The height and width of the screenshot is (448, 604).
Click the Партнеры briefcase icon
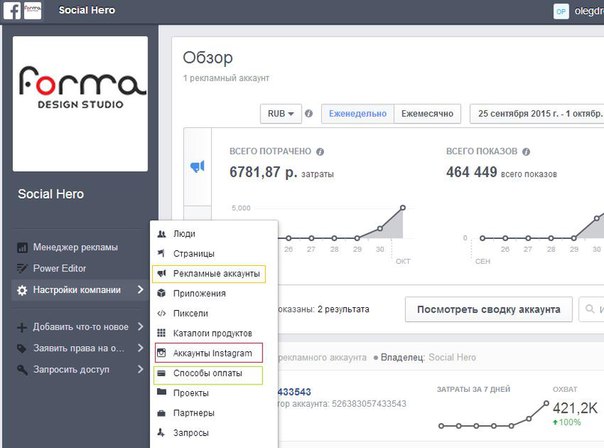[161, 413]
